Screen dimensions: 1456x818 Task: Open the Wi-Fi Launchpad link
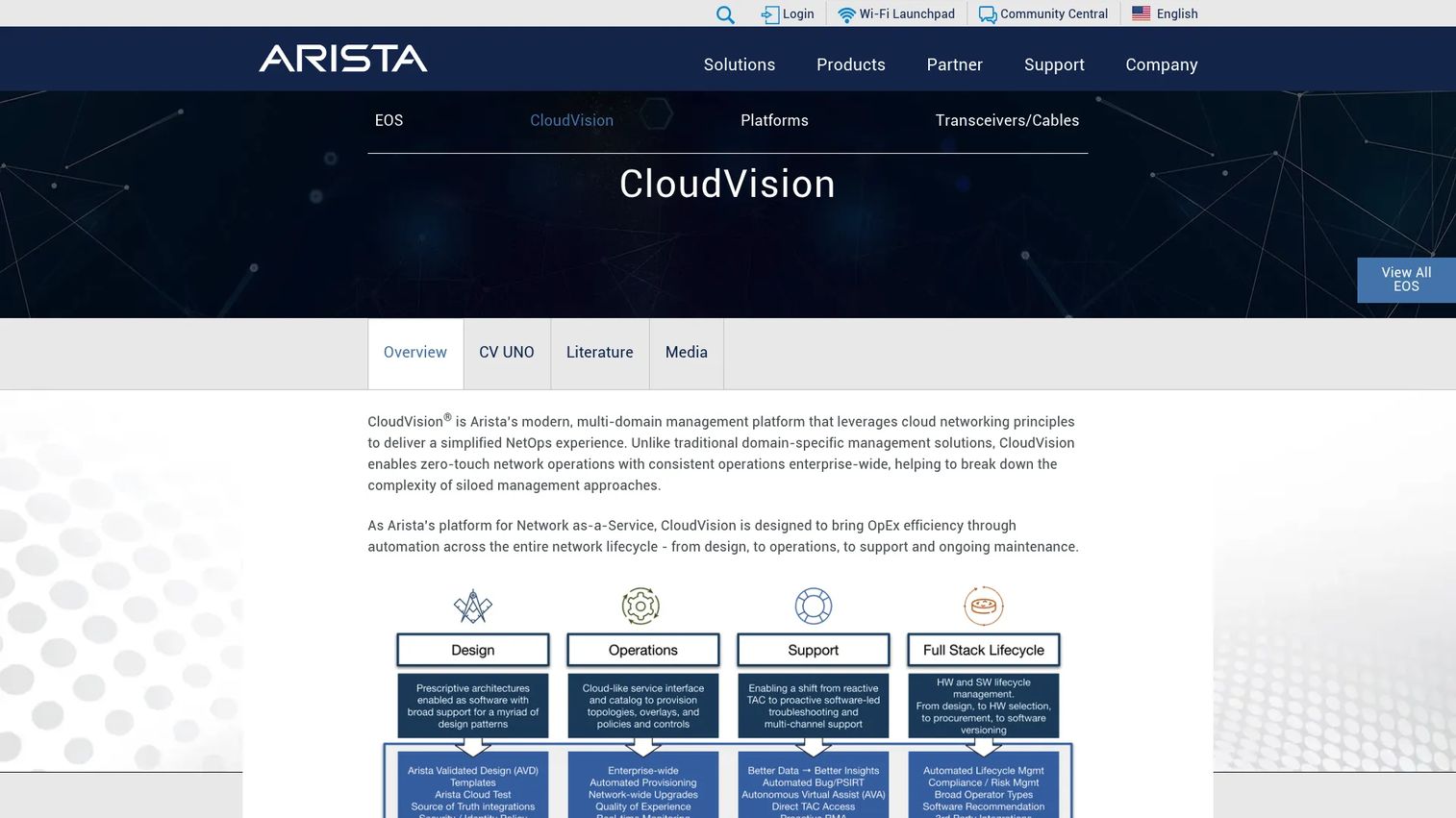(x=907, y=14)
